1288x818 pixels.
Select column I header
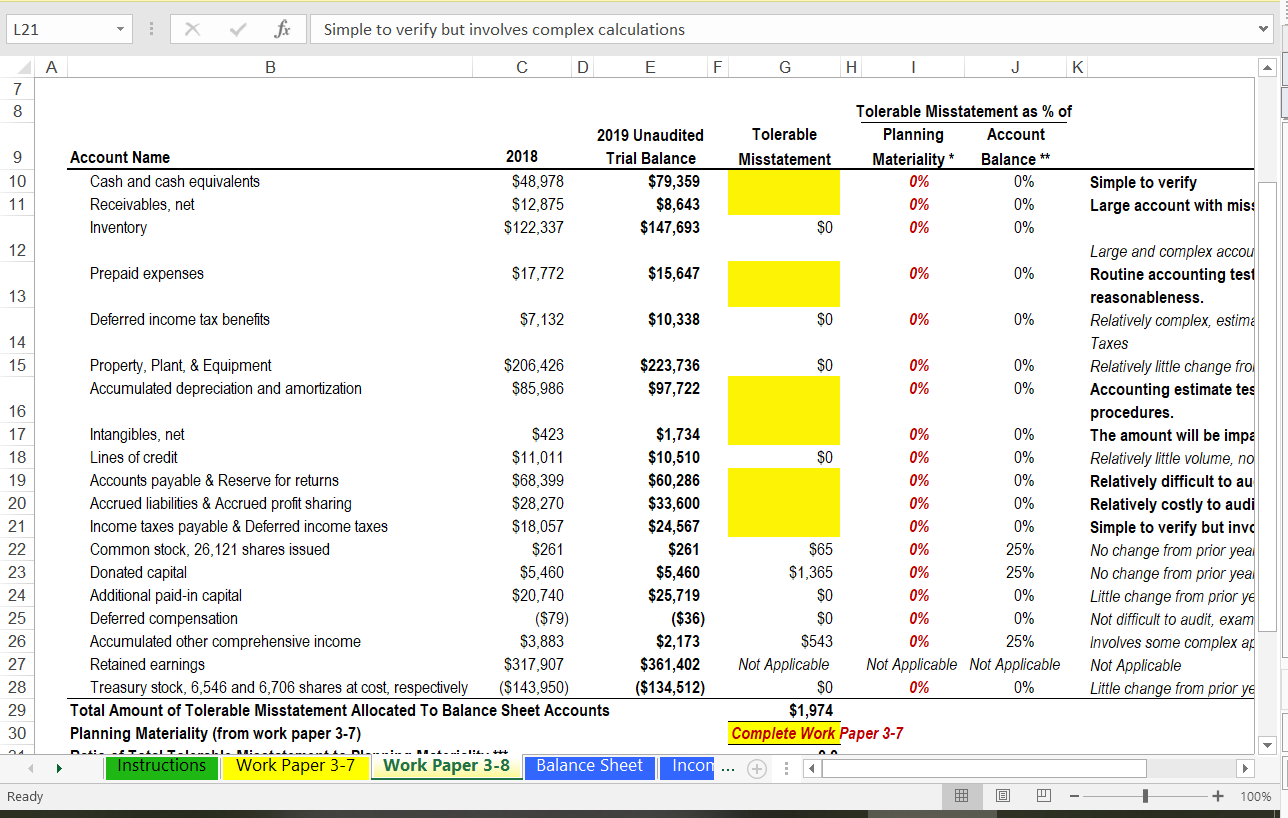point(913,67)
